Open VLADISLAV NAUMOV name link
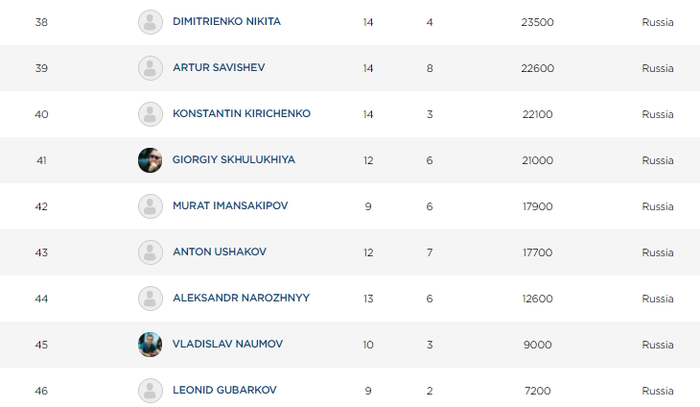This screenshot has width=700, height=407. (x=227, y=344)
